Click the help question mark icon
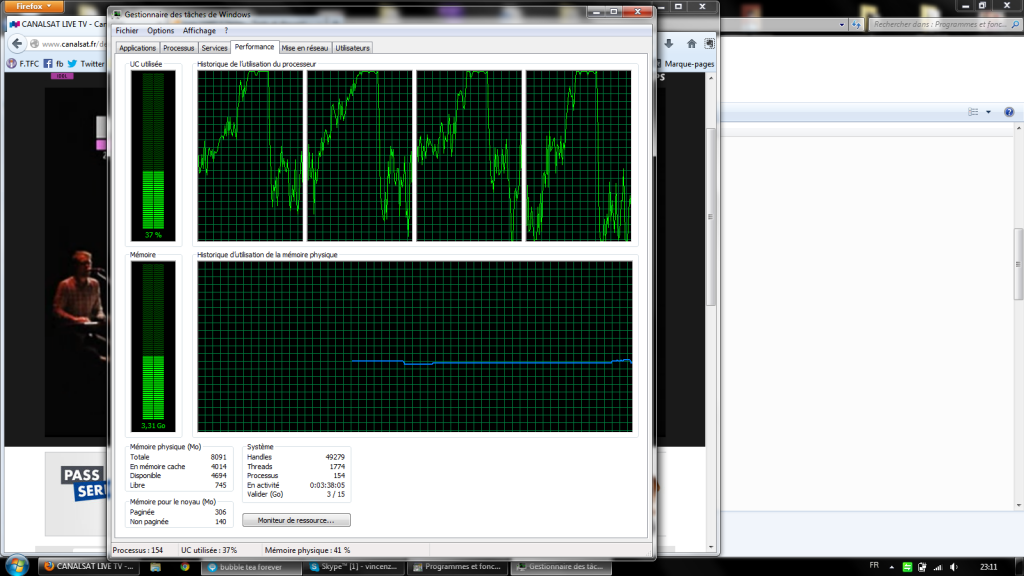 pos(1010,112)
